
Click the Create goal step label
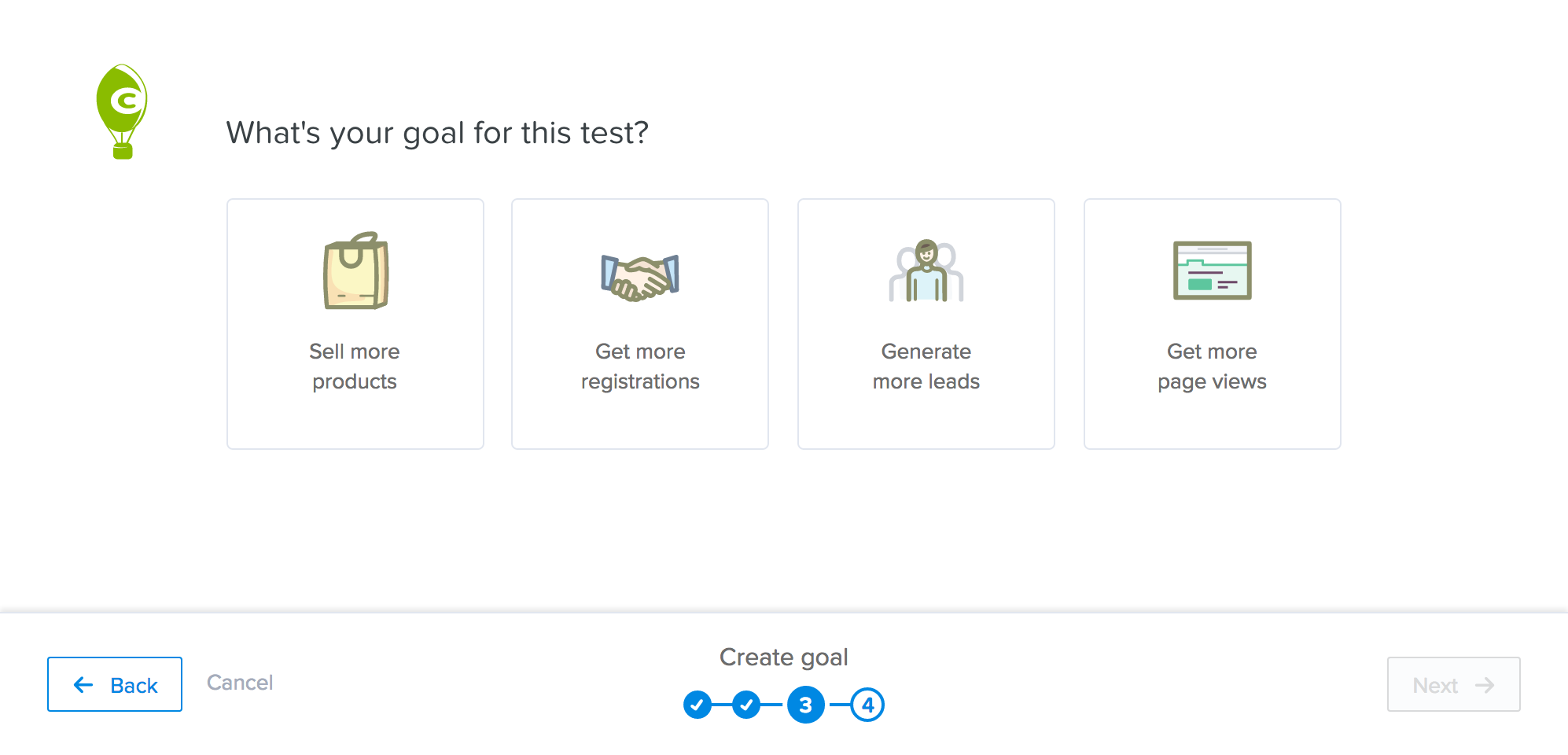pyautogui.click(x=783, y=657)
